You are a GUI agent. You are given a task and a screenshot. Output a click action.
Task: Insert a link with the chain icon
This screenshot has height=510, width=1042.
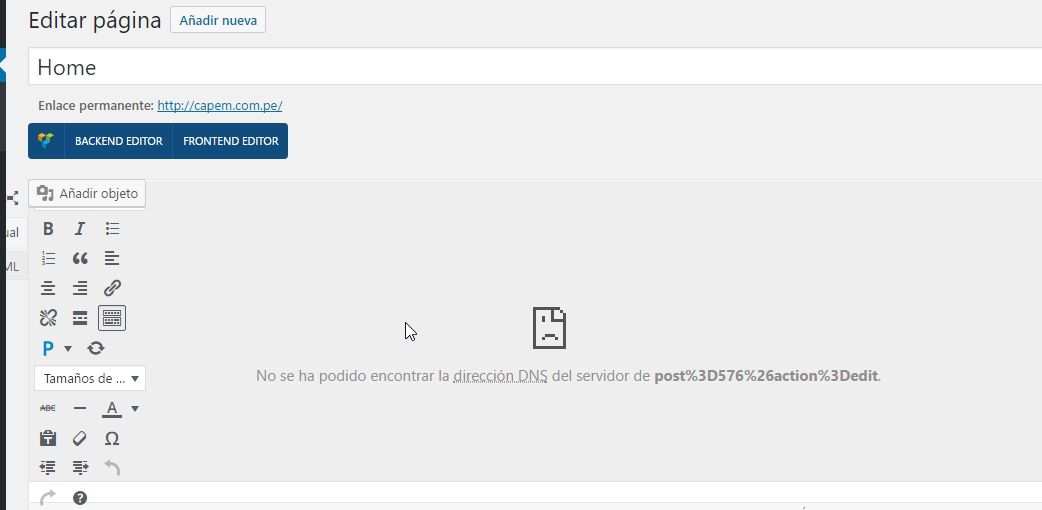click(112, 288)
